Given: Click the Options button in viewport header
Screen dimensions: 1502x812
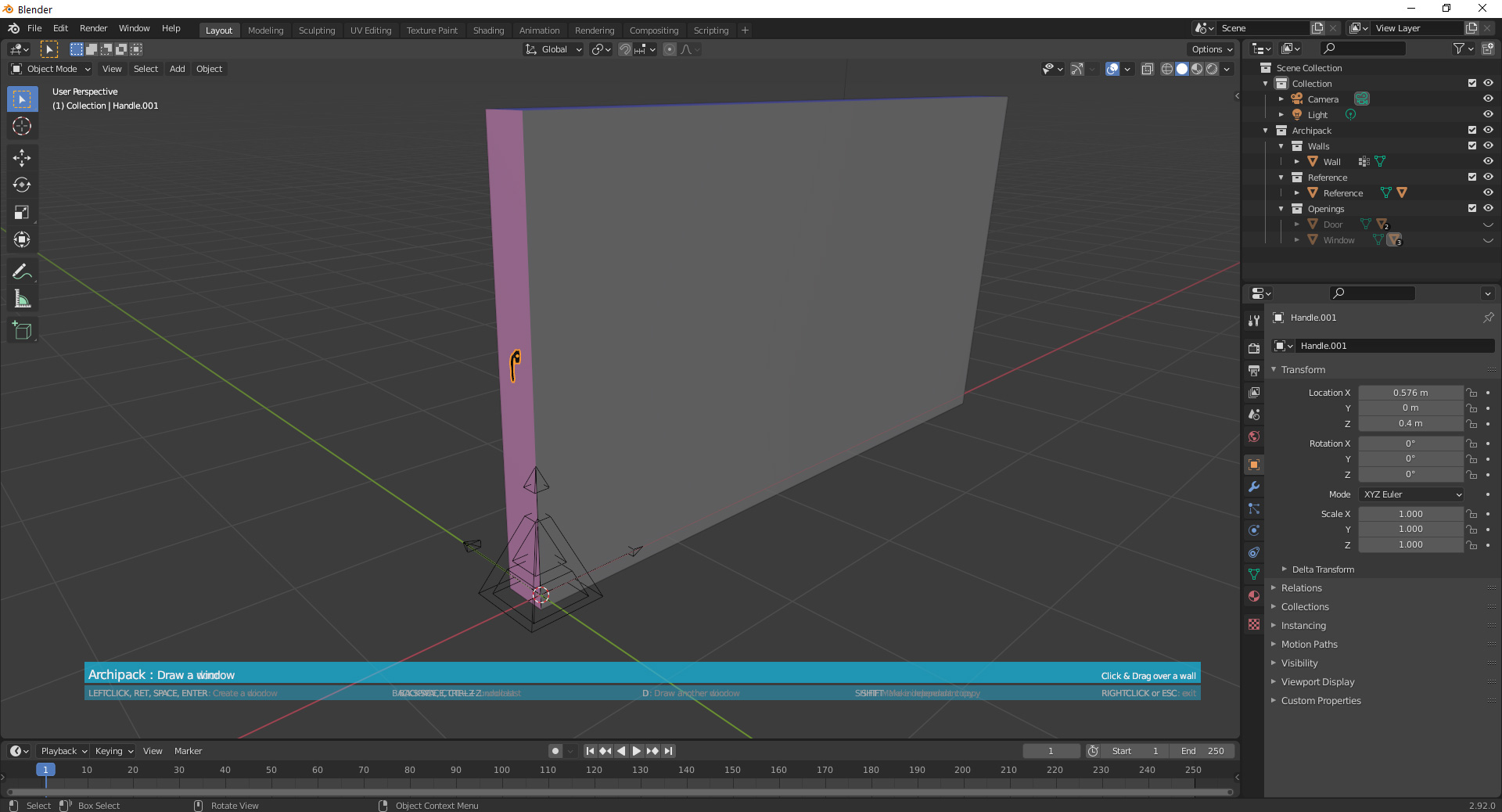Looking at the screenshot, I should (x=1212, y=49).
